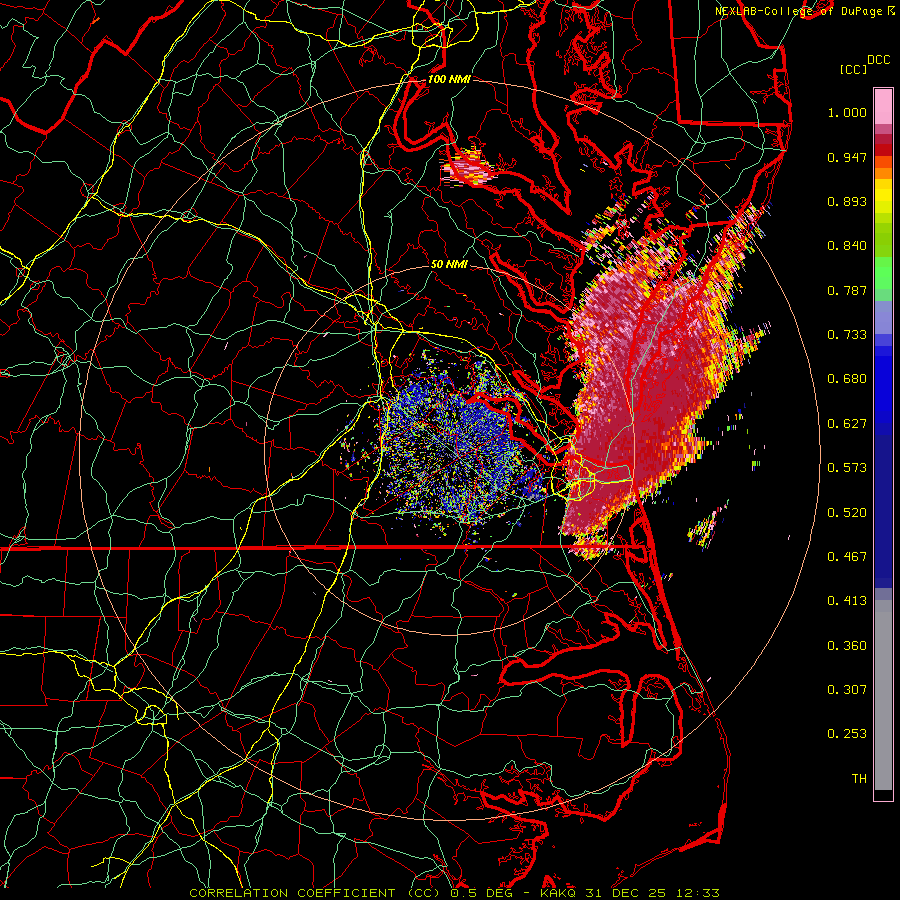Click the 0.413 legend value
The height and width of the screenshot is (900, 900).
(847, 601)
